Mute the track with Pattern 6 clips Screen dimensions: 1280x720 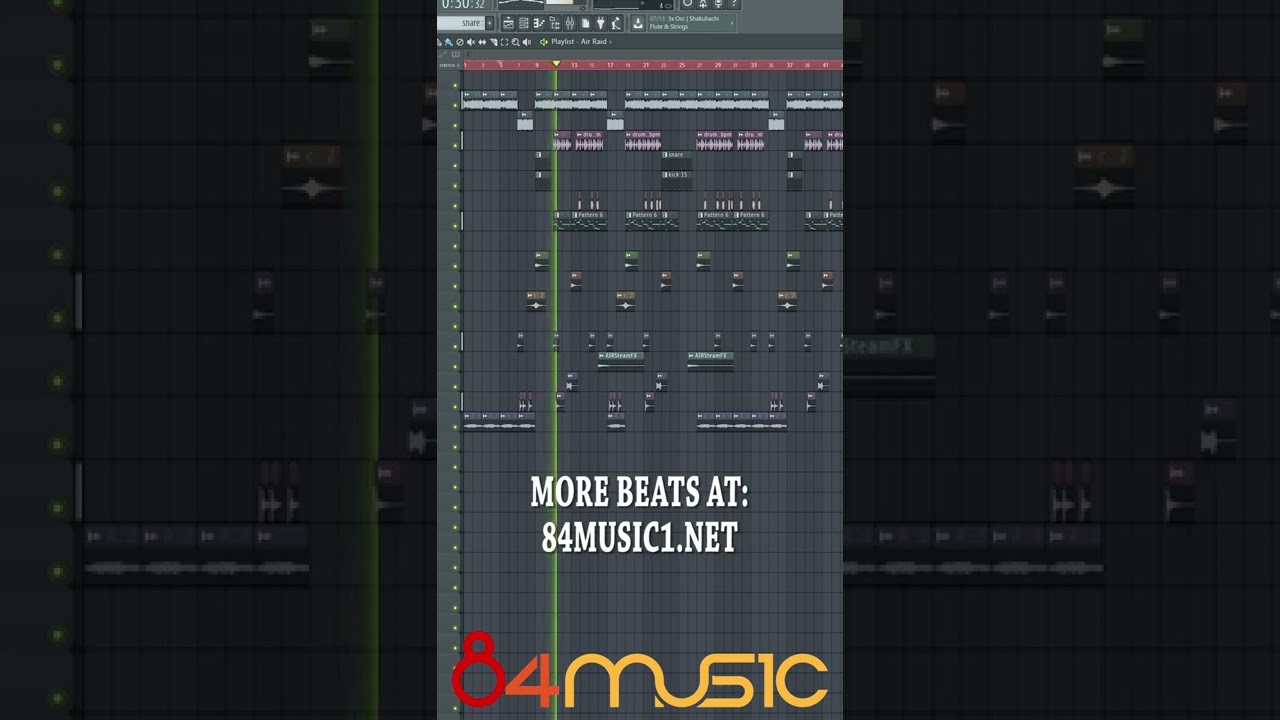(455, 226)
